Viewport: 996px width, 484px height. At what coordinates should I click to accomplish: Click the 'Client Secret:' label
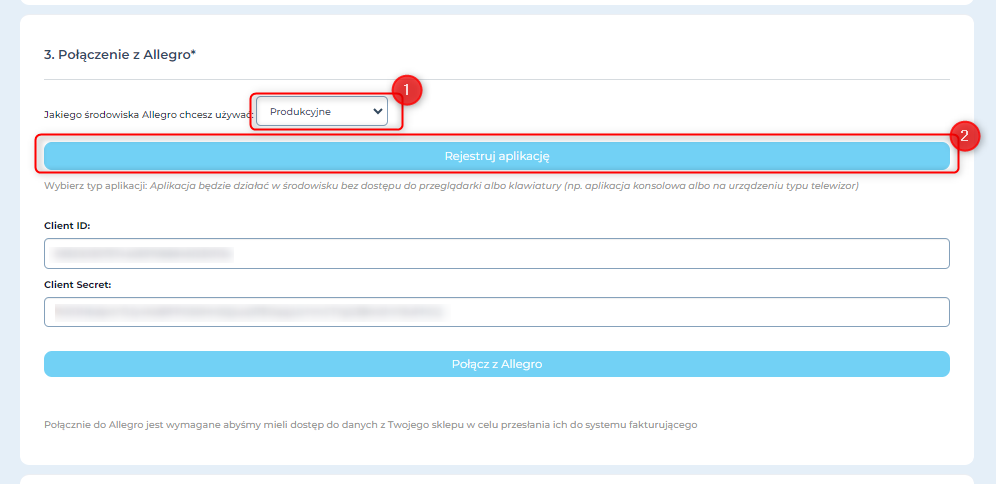point(77,285)
